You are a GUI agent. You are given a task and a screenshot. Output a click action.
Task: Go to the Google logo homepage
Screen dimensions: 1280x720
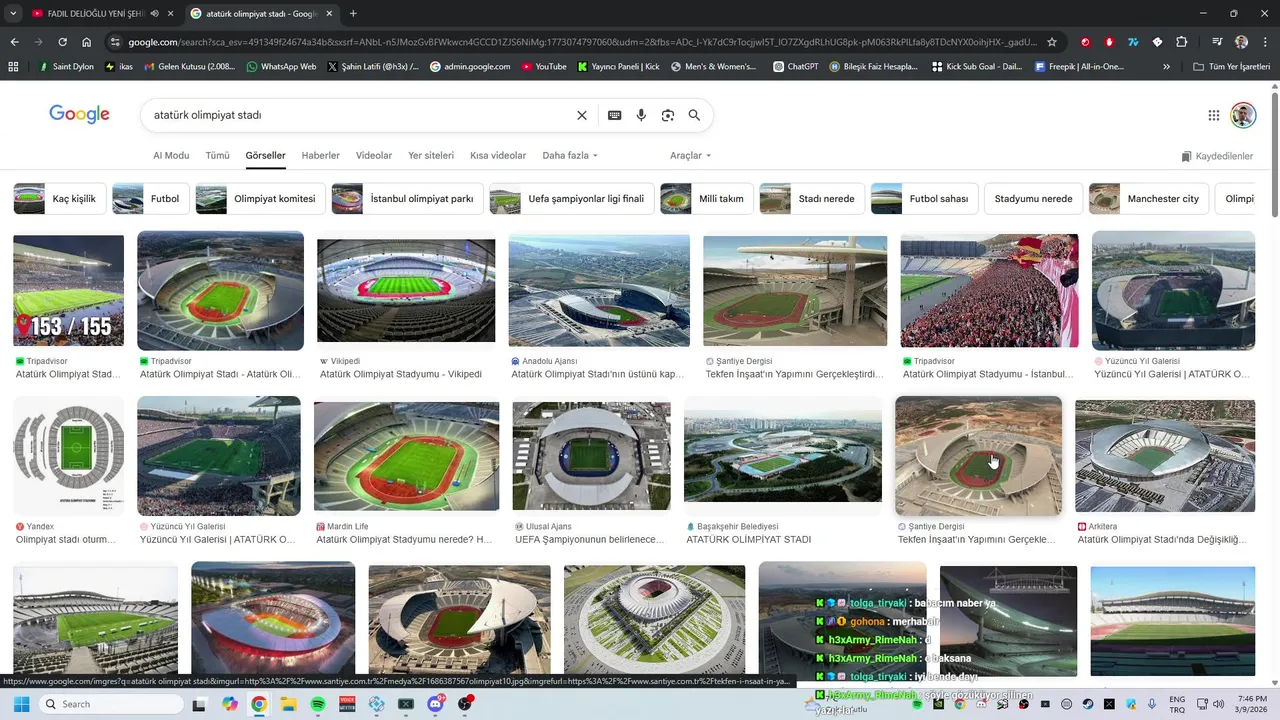(80, 114)
